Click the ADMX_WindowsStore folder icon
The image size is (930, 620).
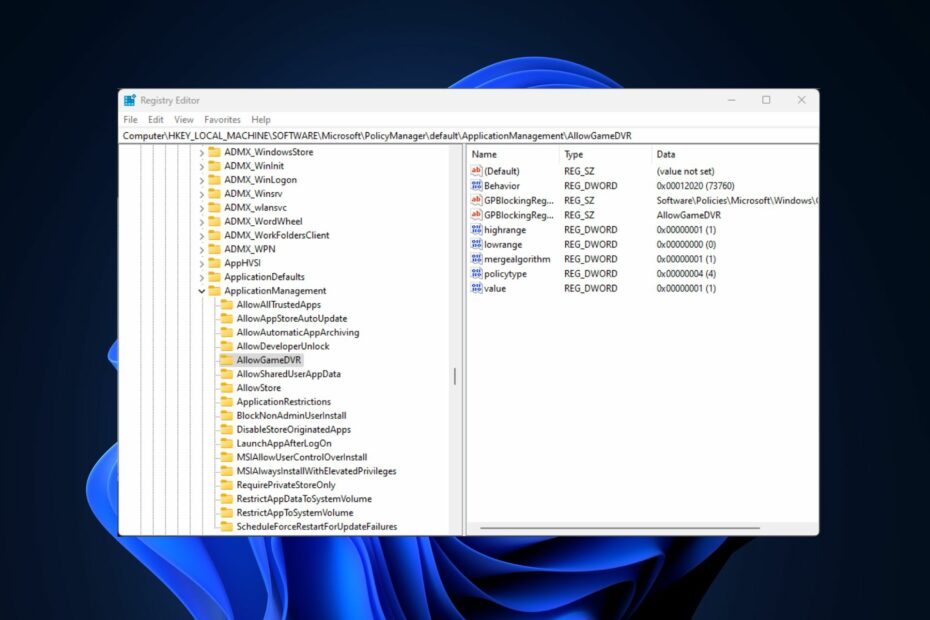click(x=214, y=152)
